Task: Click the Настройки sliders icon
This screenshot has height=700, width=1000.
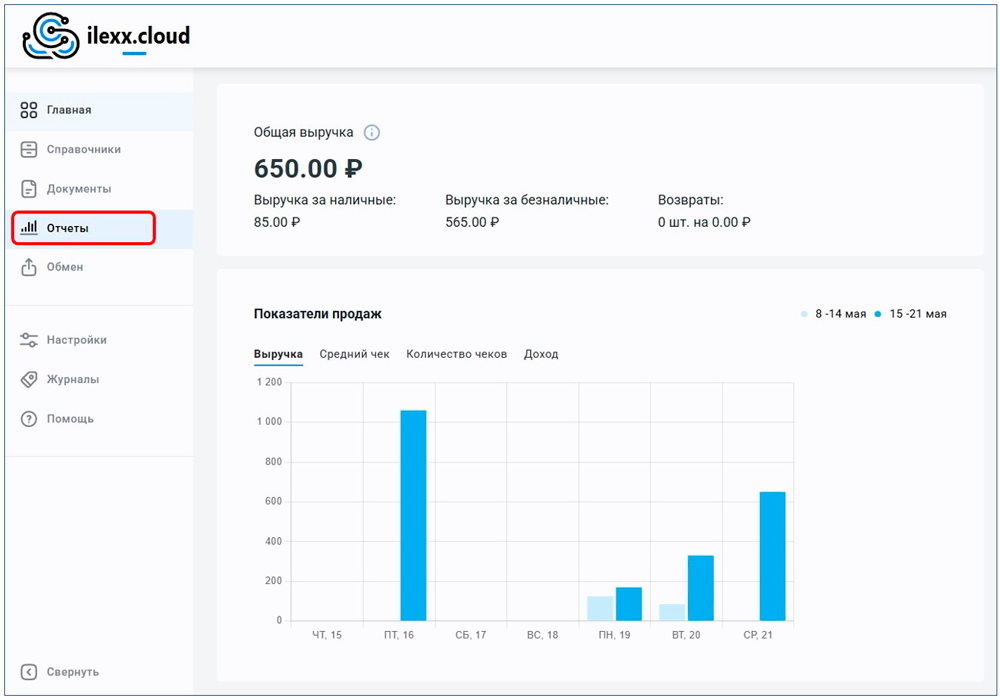Action: click(x=29, y=340)
